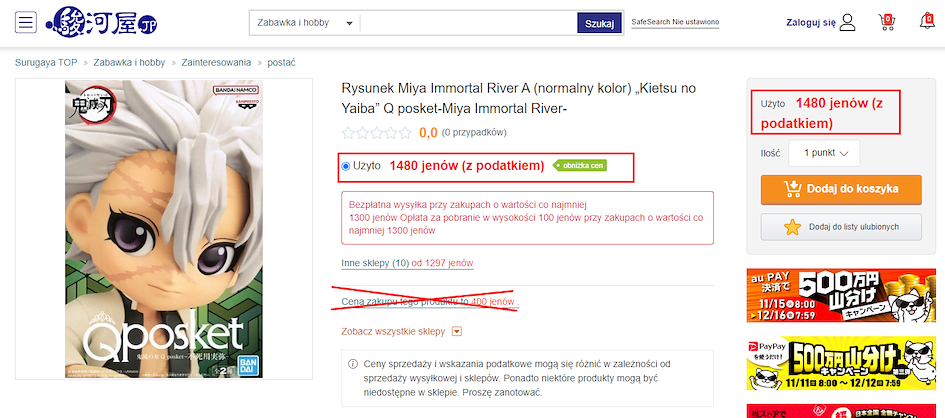Click Dodaj do listy ulubionych button
This screenshot has width=945, height=418.
[x=841, y=227]
